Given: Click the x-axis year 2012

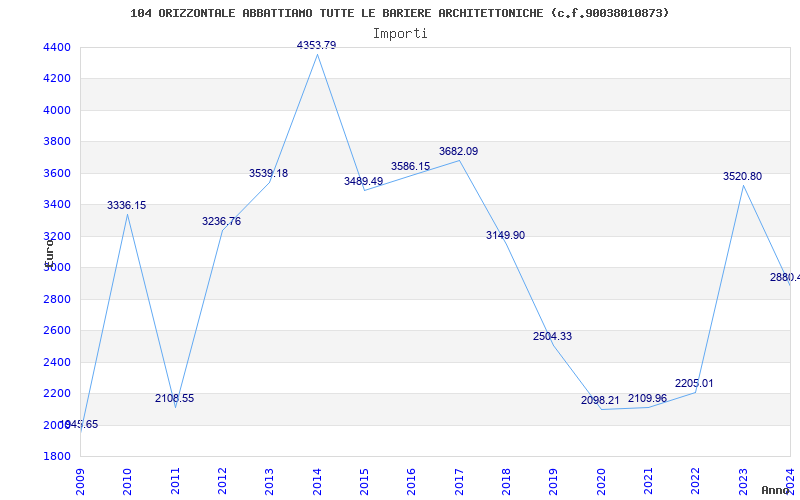Looking at the screenshot, I should tap(222, 481).
